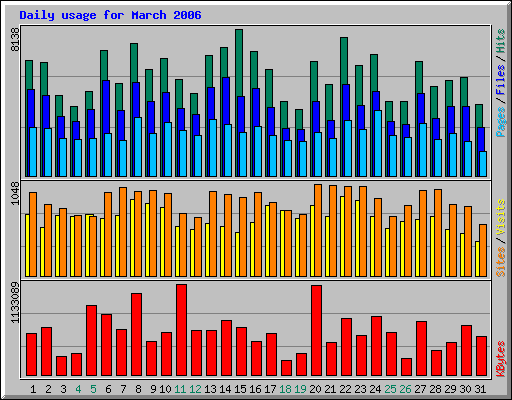This screenshot has width=512, height=400.
Task: Click the Visits legend label
Action: point(501,217)
